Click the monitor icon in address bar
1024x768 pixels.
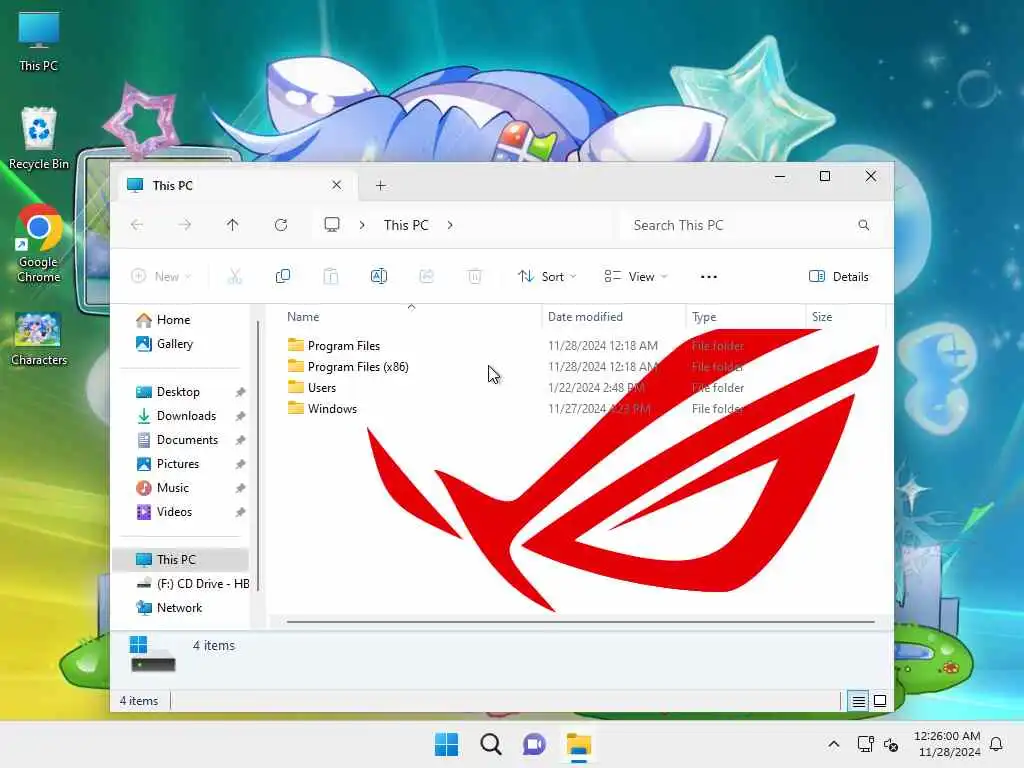(332, 225)
